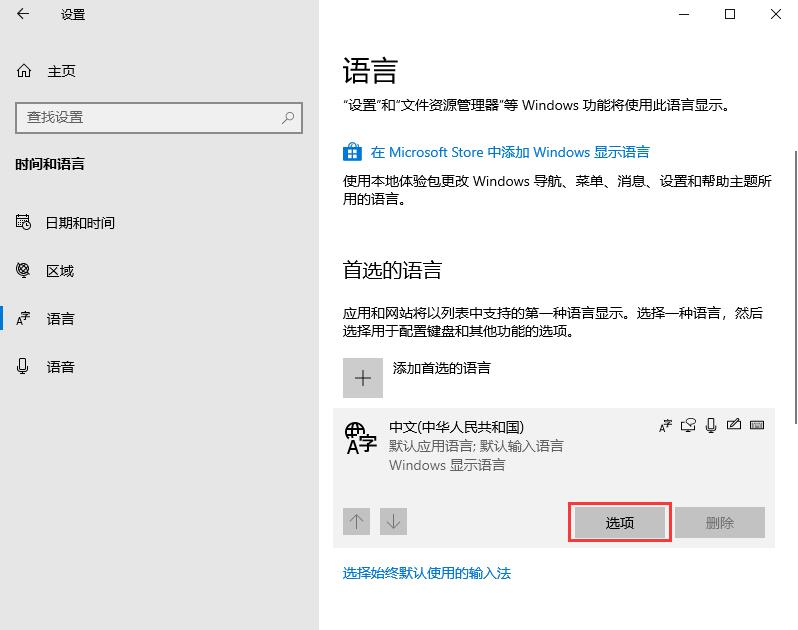Screen dimensions: 798x630
Task: Click the text-to-speech feature icon
Action: (x=688, y=426)
